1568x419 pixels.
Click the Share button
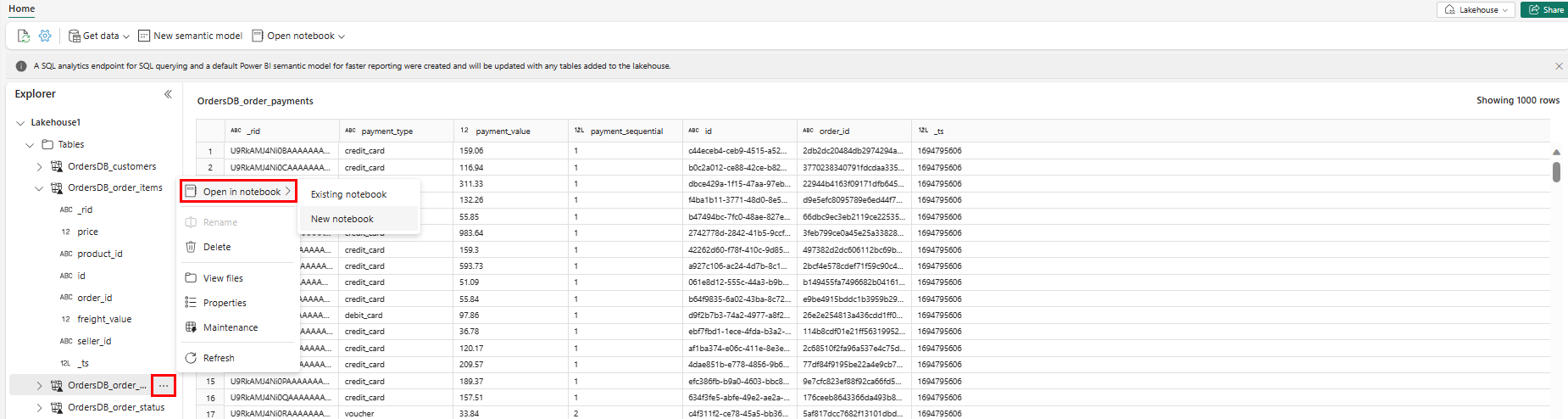click(1544, 9)
